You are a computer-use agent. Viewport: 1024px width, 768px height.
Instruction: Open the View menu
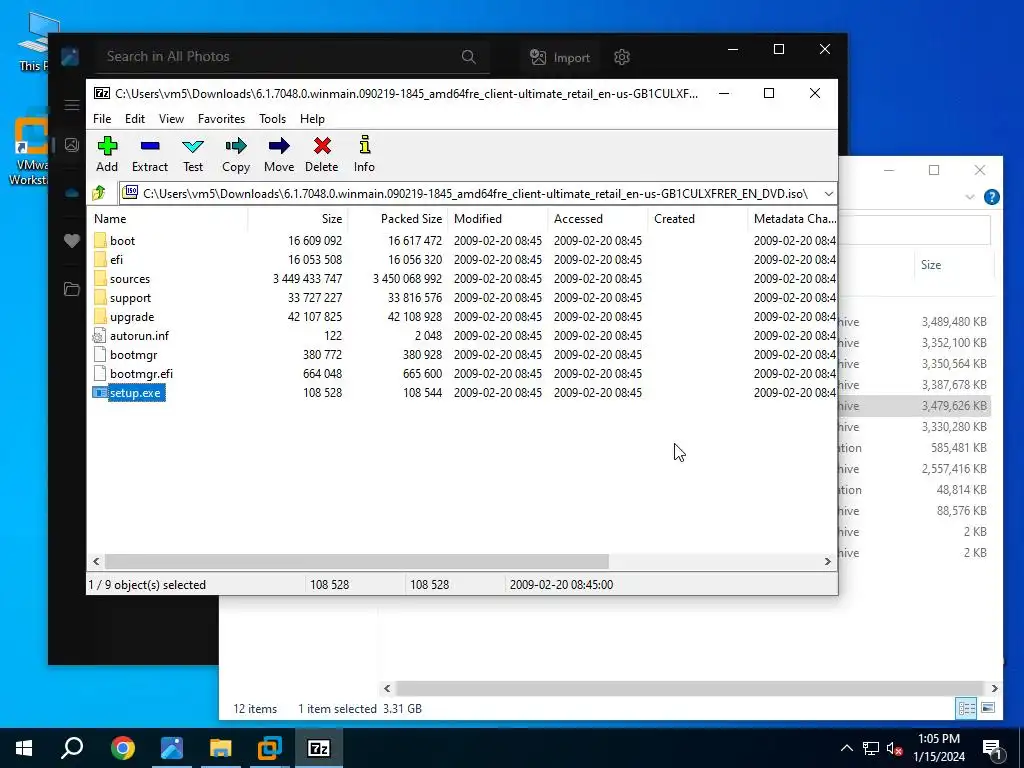[x=171, y=119]
